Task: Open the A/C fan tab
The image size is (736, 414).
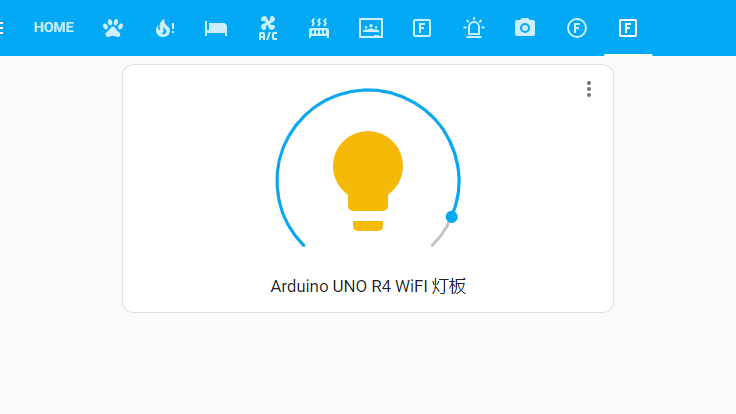Action: pyautogui.click(x=268, y=28)
